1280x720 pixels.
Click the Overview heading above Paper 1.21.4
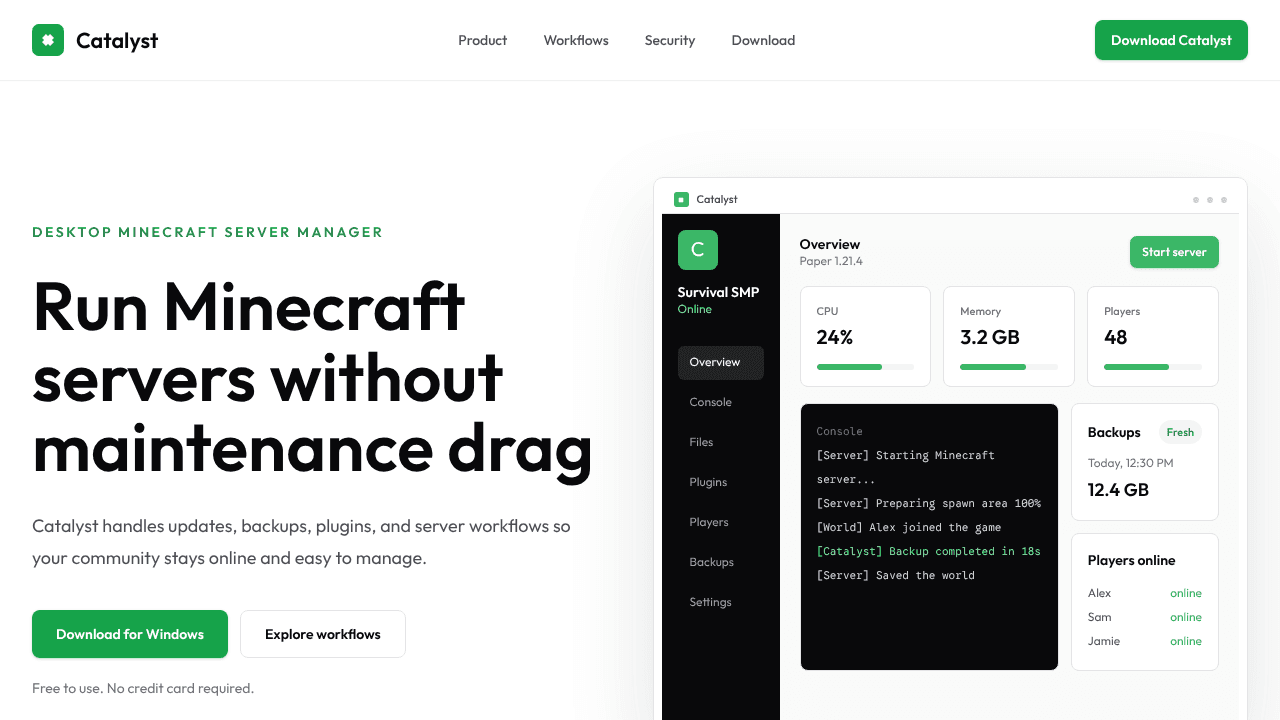[830, 244]
